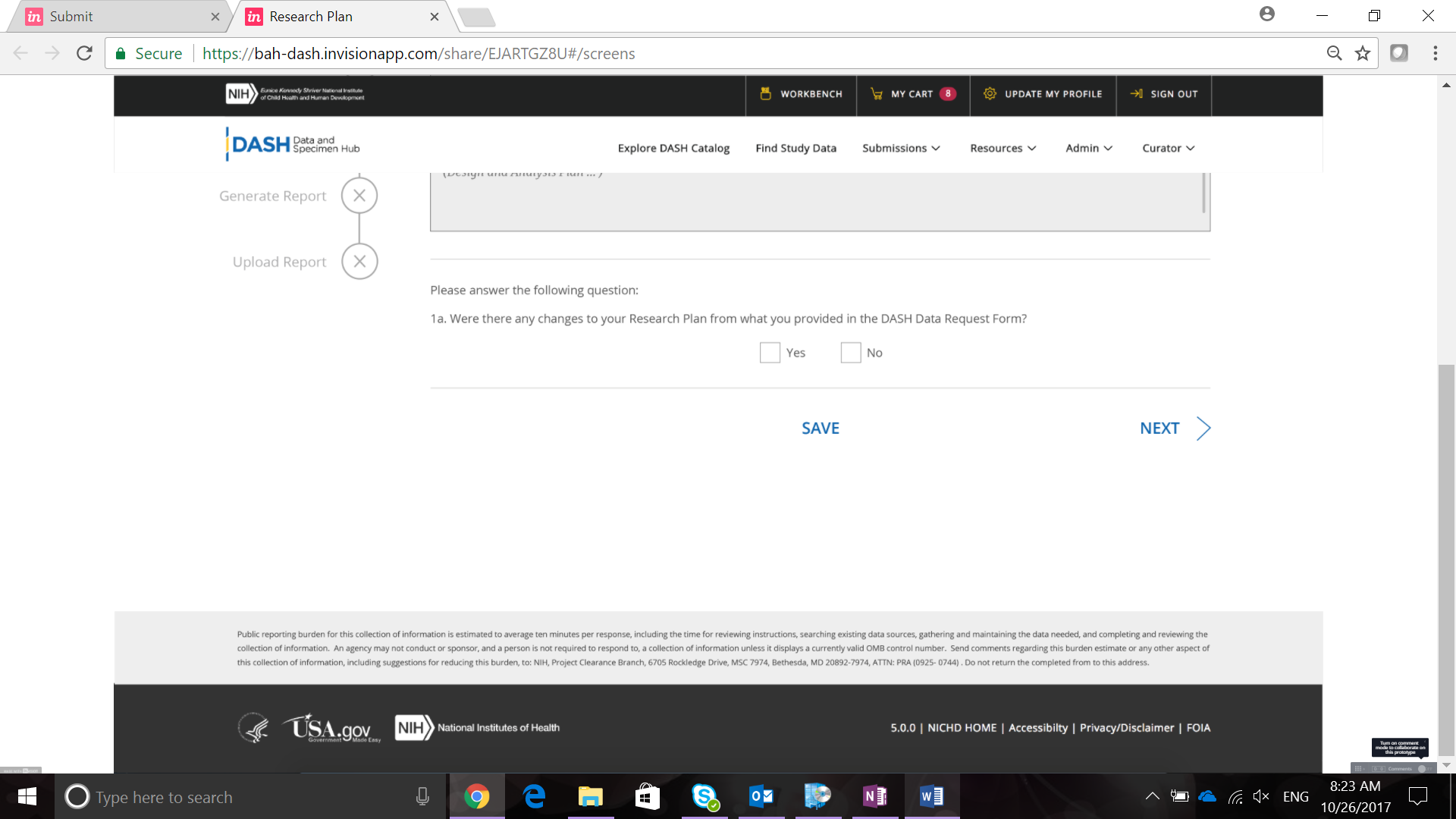Image resolution: width=1456 pixels, height=819 pixels.
Task: Click the My Cart shopping cart icon
Action: pos(877,94)
